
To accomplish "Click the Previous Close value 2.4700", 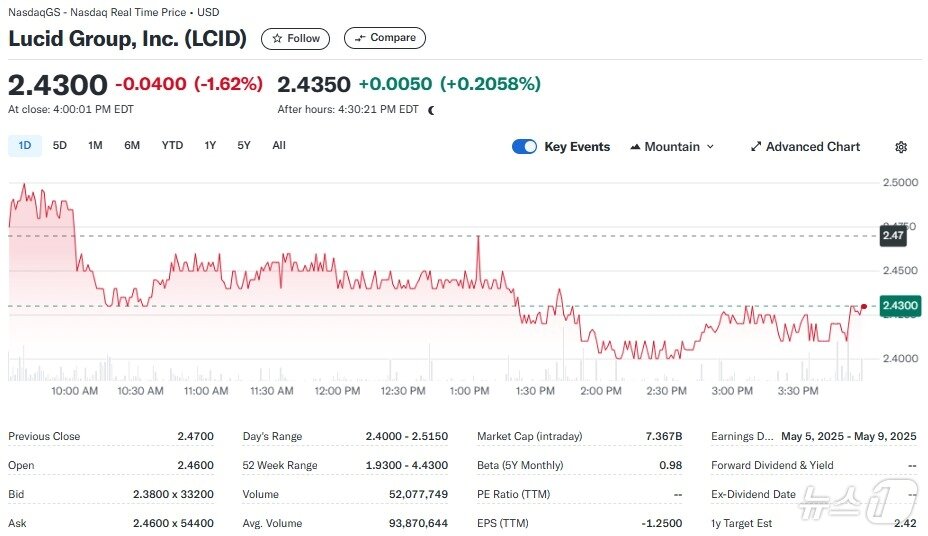I will point(195,436).
